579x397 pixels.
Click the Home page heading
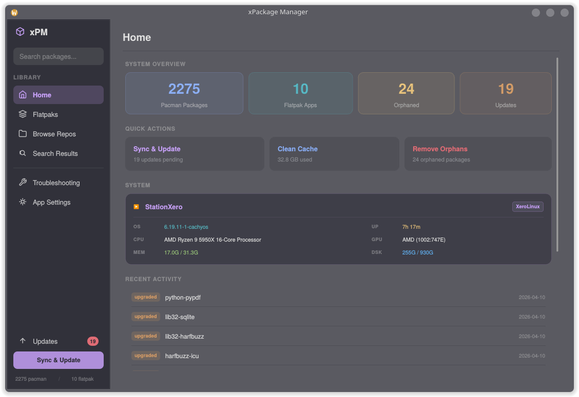[x=137, y=37]
